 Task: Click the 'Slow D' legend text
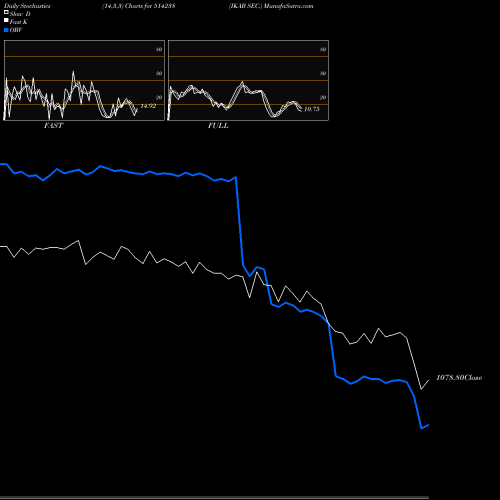click(20, 14)
